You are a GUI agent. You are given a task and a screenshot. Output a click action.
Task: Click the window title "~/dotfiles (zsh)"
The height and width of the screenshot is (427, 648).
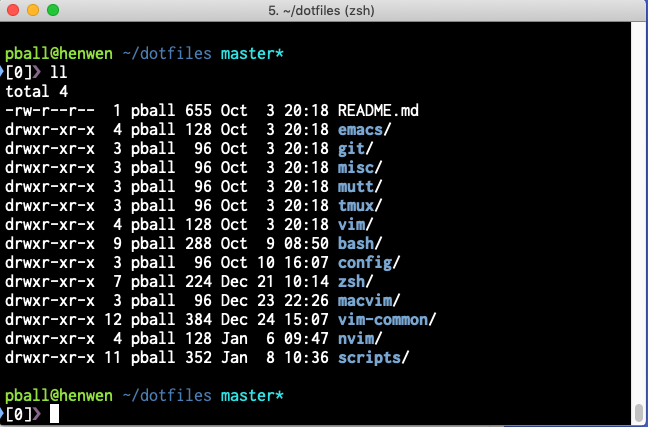(325, 11)
